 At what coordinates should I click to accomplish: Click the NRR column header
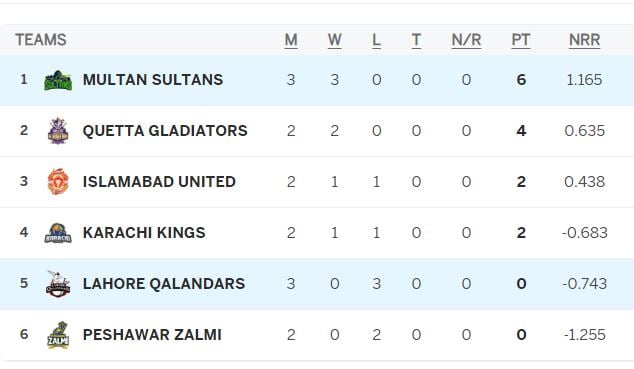584,40
